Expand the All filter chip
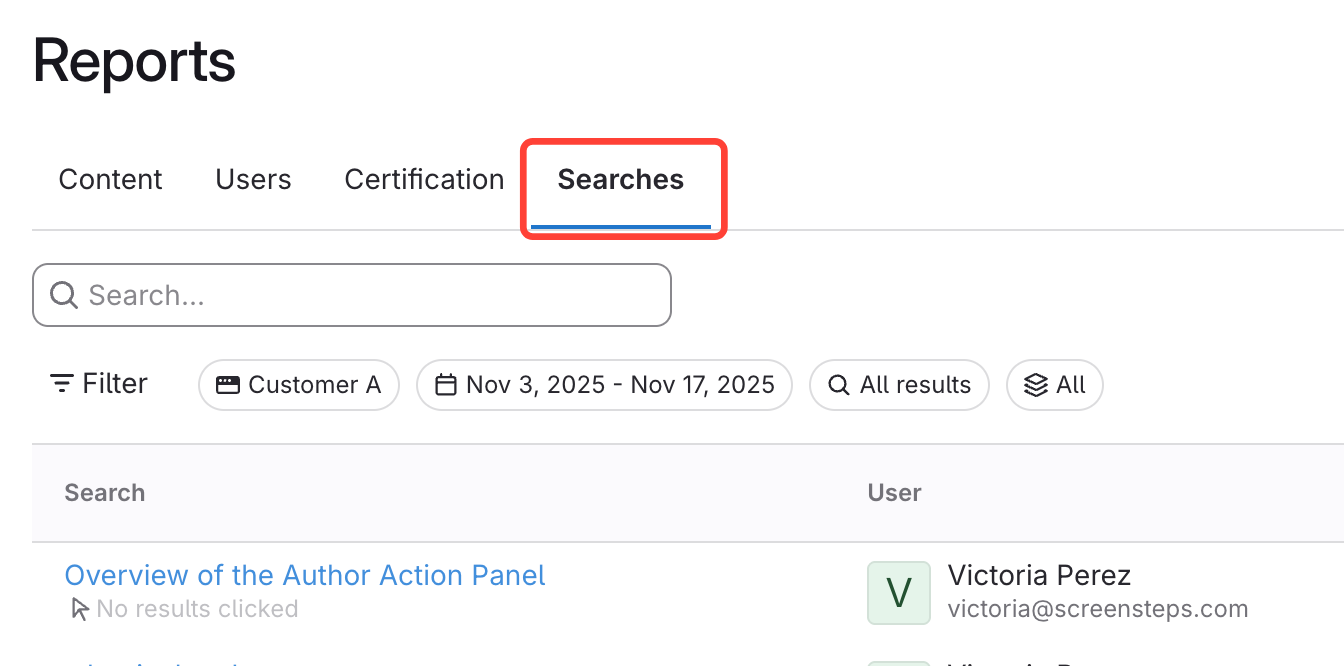Viewport: 1344px width, 666px height. coord(1055,385)
